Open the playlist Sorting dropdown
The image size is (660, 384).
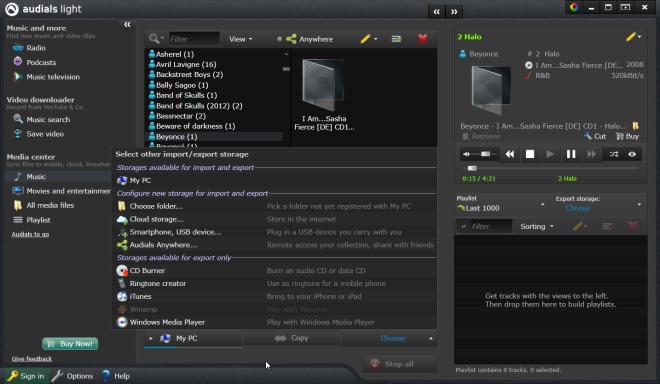pyautogui.click(x=536, y=227)
